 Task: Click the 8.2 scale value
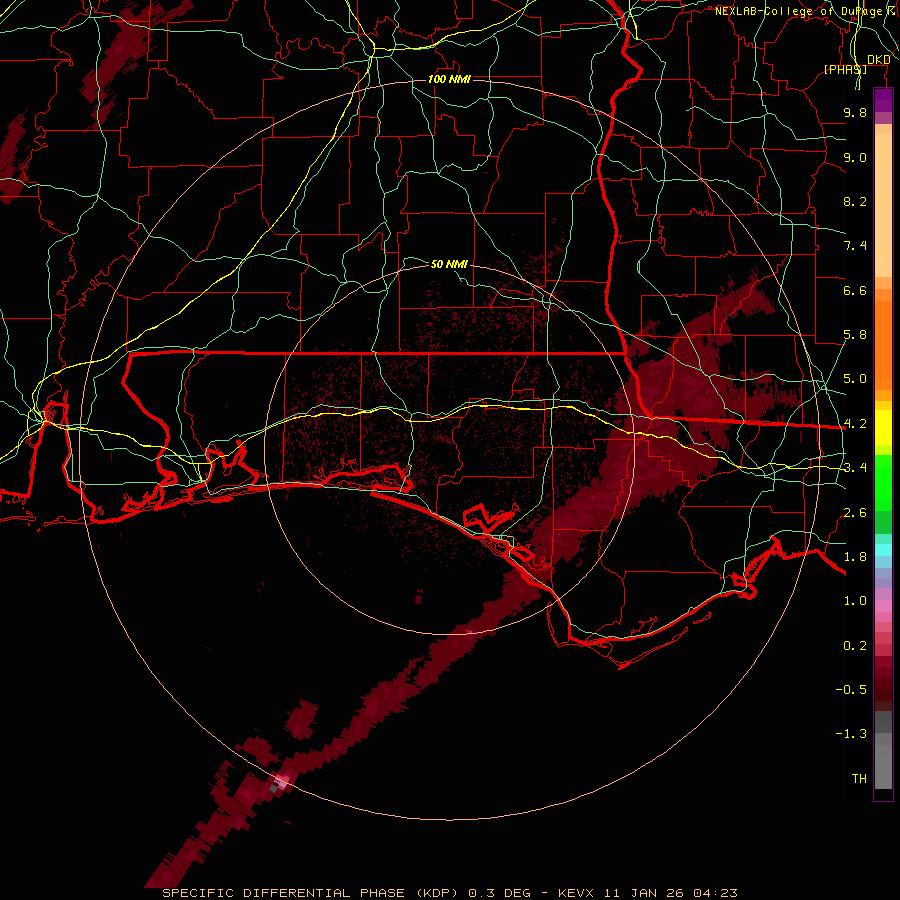coord(855,201)
